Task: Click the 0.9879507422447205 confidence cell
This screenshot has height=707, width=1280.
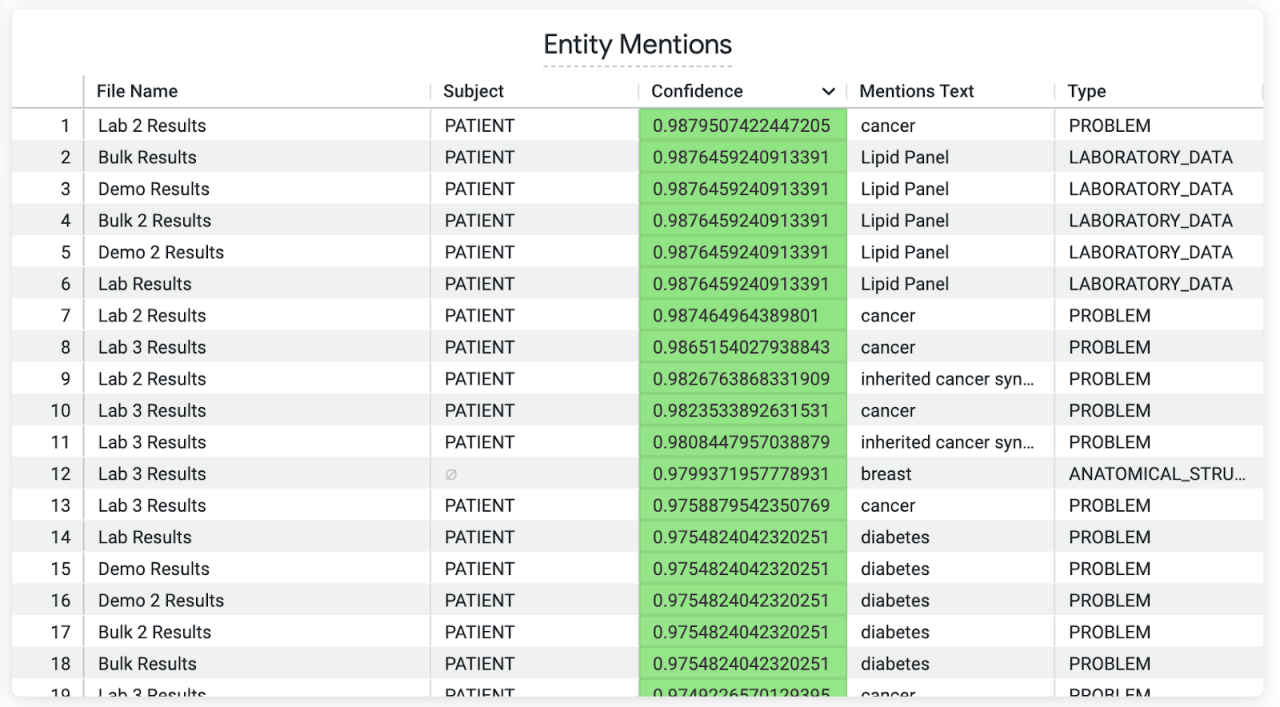Action: (x=741, y=126)
